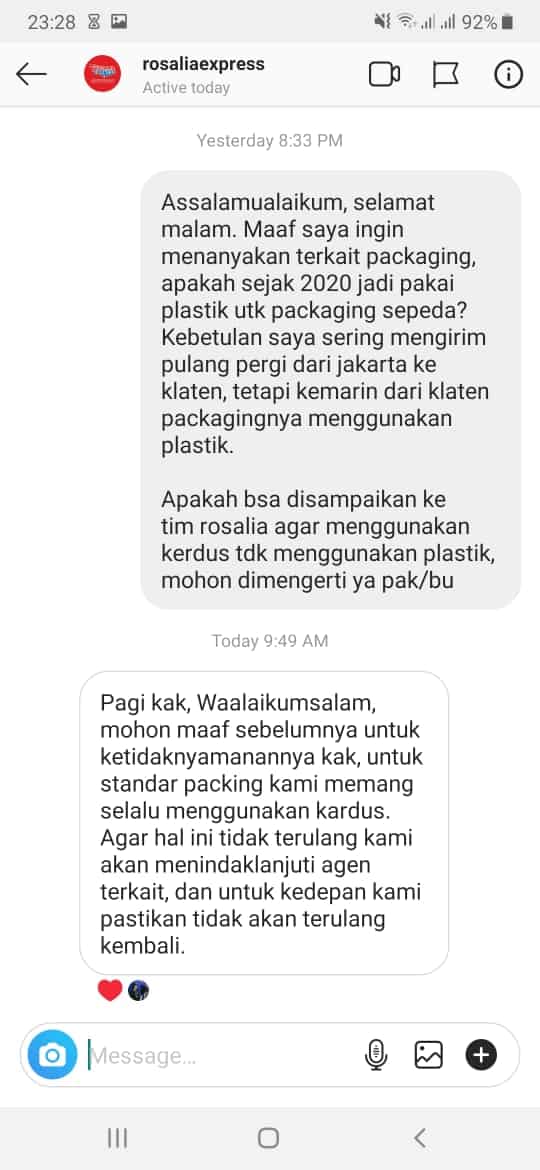Go to Android home button
This screenshot has height=1170, width=540.
tap(269, 1137)
